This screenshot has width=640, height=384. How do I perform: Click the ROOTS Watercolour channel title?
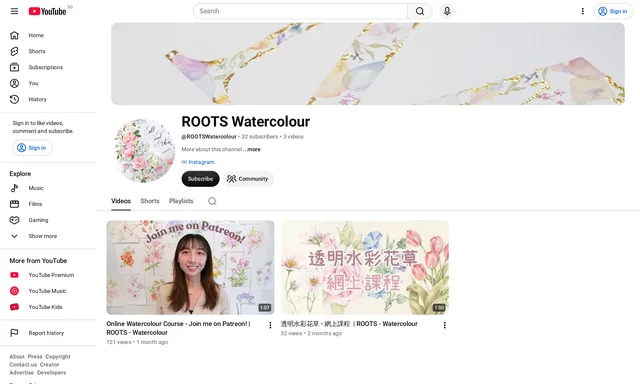point(246,122)
